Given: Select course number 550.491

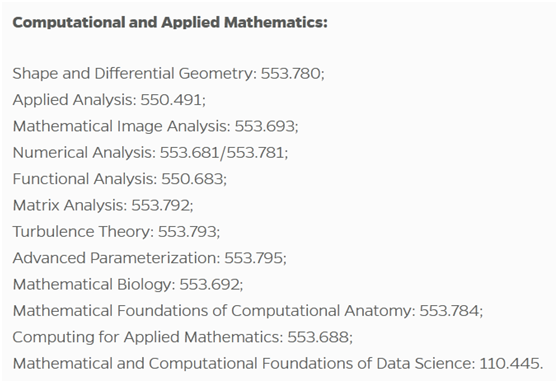Looking at the screenshot, I should tap(171, 100).
